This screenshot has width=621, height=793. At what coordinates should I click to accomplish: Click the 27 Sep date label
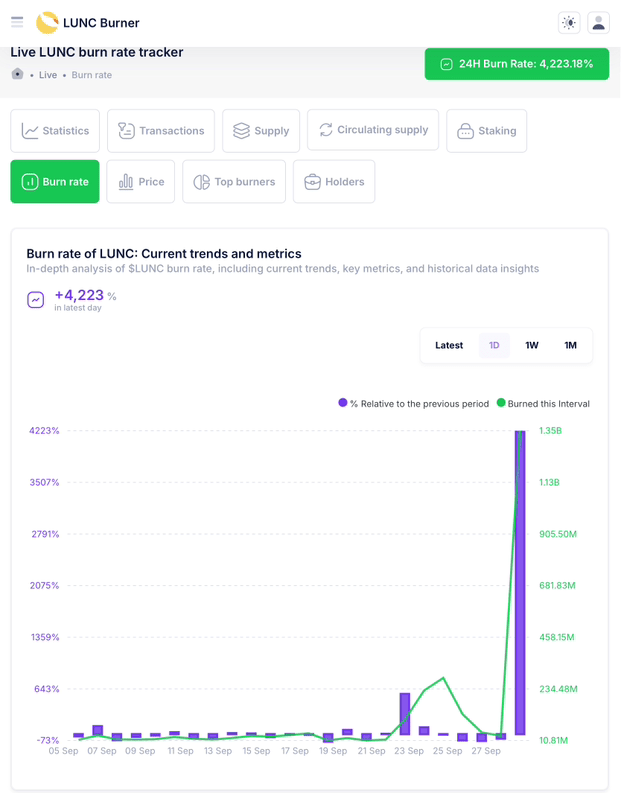point(486,751)
